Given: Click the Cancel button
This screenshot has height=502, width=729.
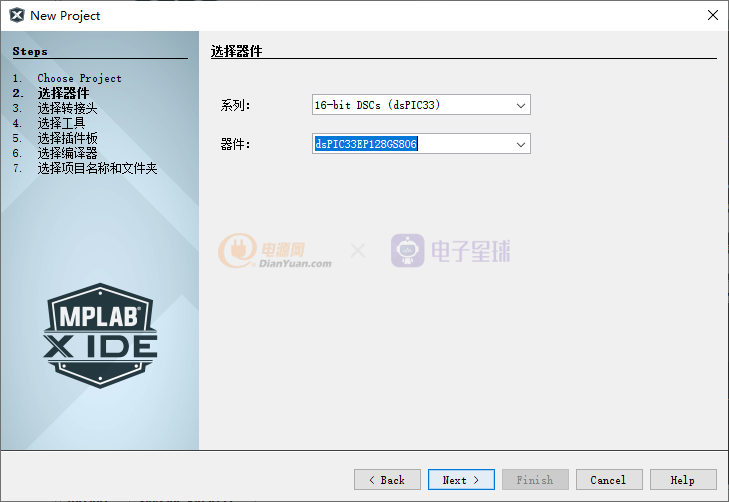Looking at the screenshot, I should click(608, 480).
